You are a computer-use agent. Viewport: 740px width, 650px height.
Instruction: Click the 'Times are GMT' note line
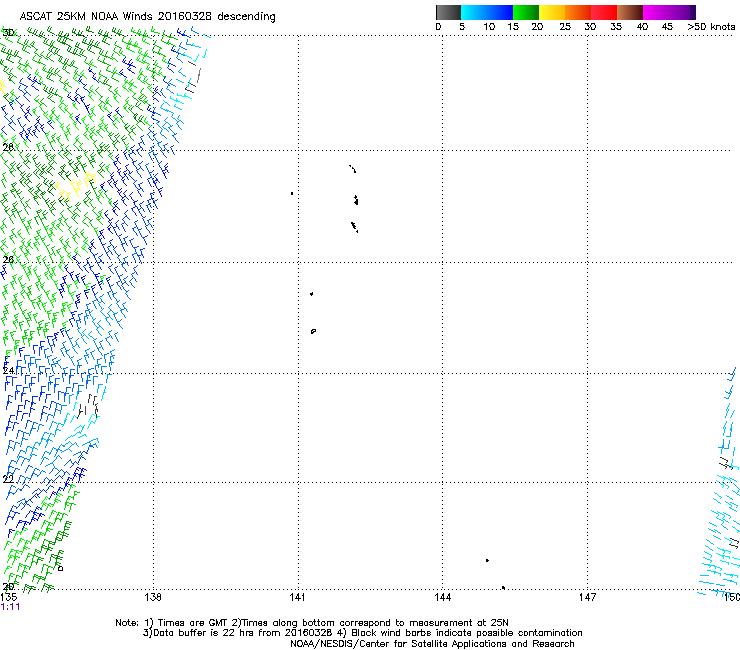click(x=312, y=623)
